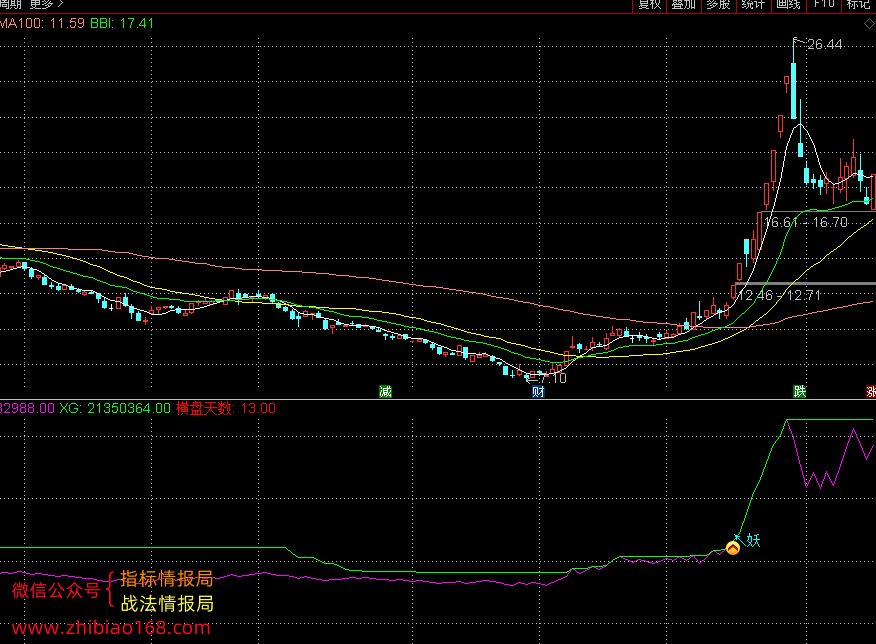The height and width of the screenshot is (644, 876).
Task: Click the 横盘天数: 13.00 indicator value
Action: 226,408
